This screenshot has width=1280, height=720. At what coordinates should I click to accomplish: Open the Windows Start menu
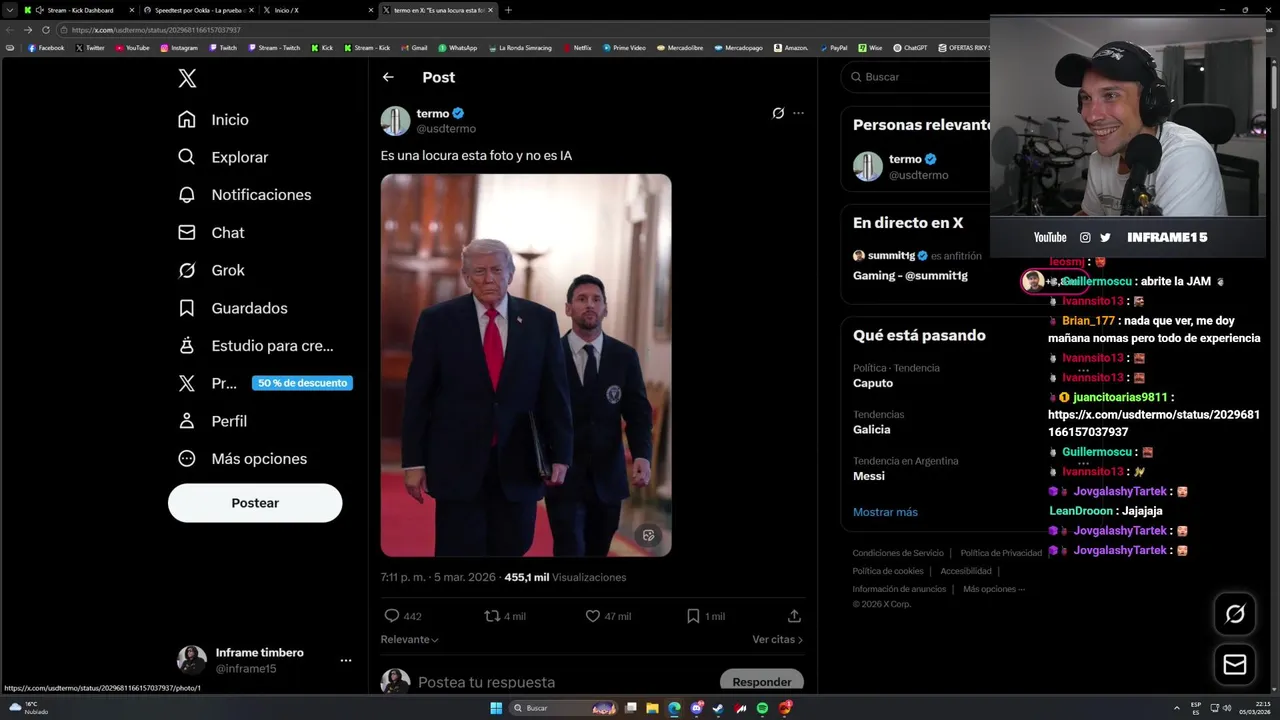(x=496, y=708)
